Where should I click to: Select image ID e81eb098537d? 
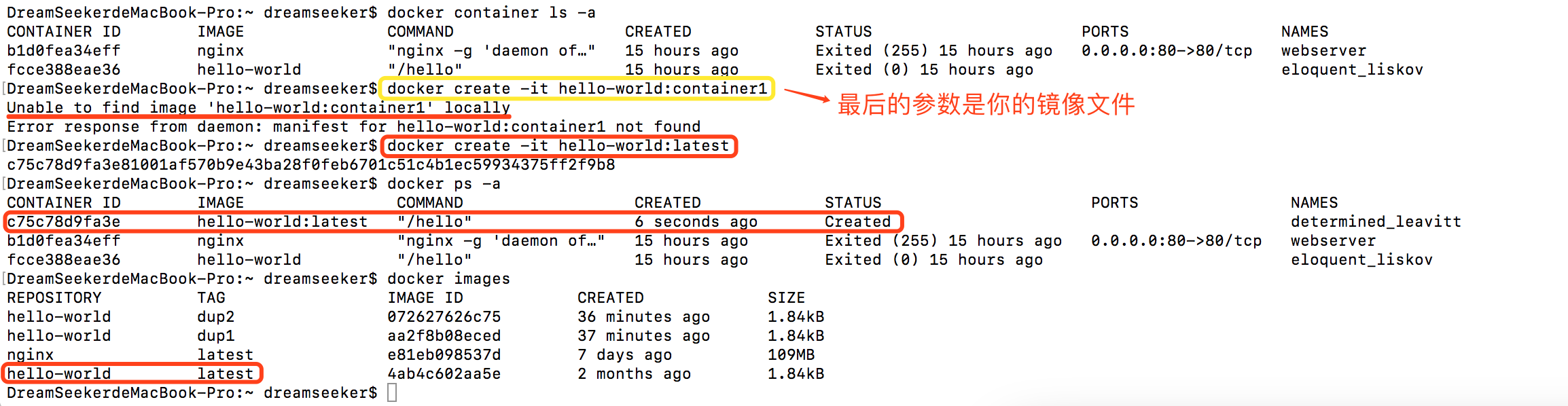444,354
